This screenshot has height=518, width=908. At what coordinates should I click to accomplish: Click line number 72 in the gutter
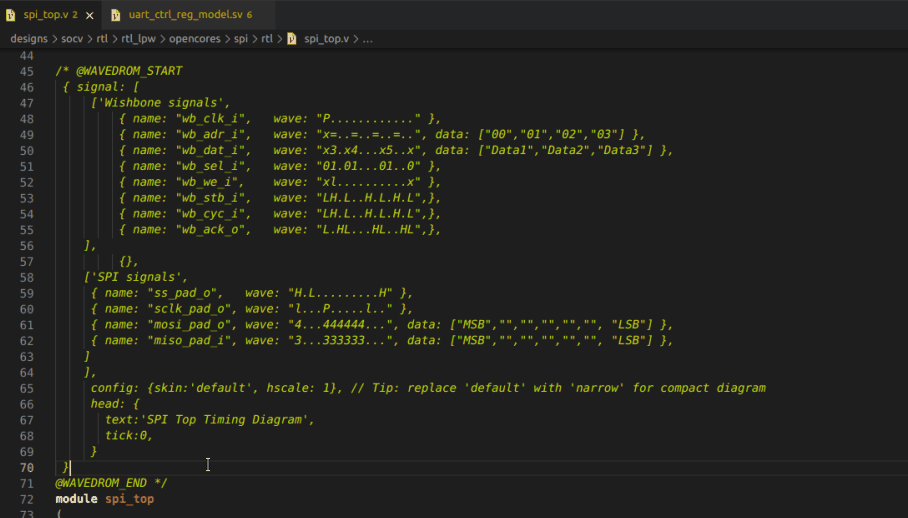27,499
